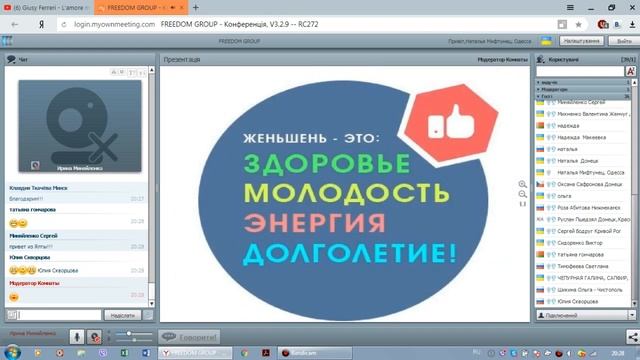Image resolution: width=640 pixels, height=360 pixels.
Task: Click the Yandex Я home button
Action: click(41, 24)
